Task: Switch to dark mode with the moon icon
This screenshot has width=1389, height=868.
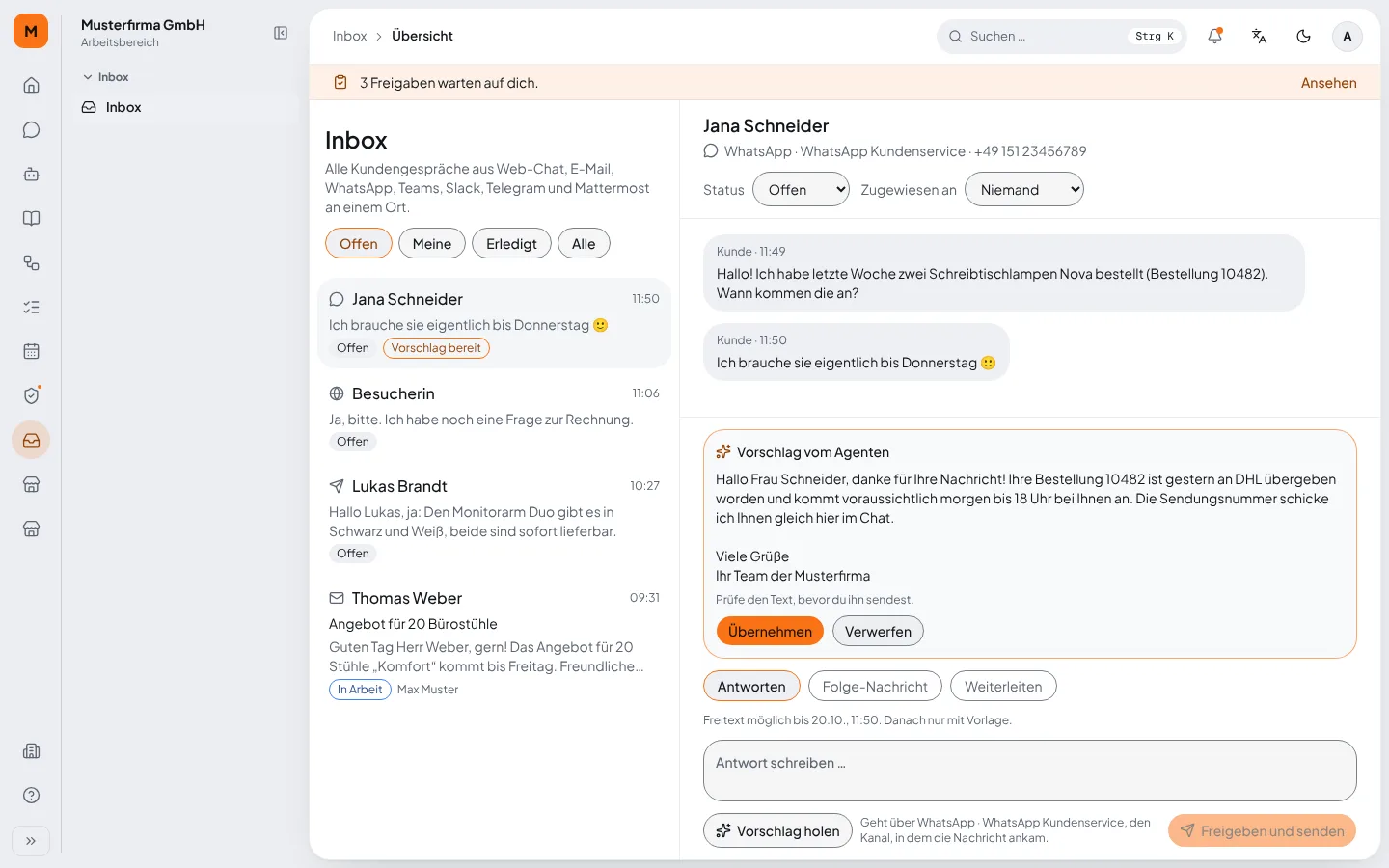Action: pos(1303,36)
